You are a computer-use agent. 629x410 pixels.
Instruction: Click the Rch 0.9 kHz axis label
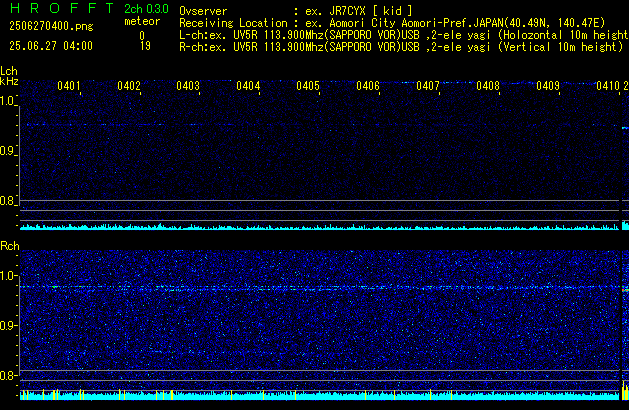(x=8, y=325)
